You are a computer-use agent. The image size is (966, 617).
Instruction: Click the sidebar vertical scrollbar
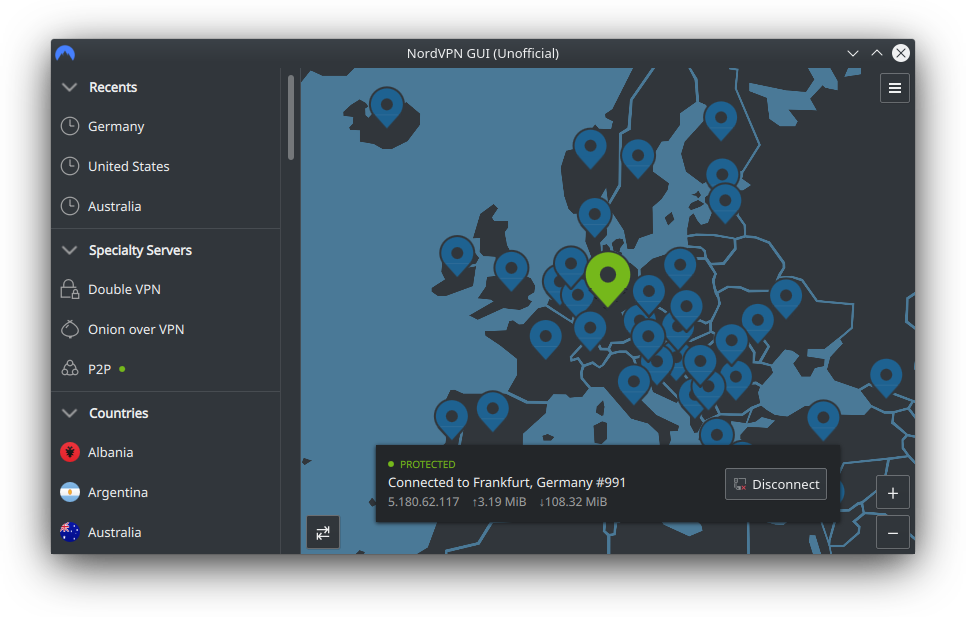291,117
